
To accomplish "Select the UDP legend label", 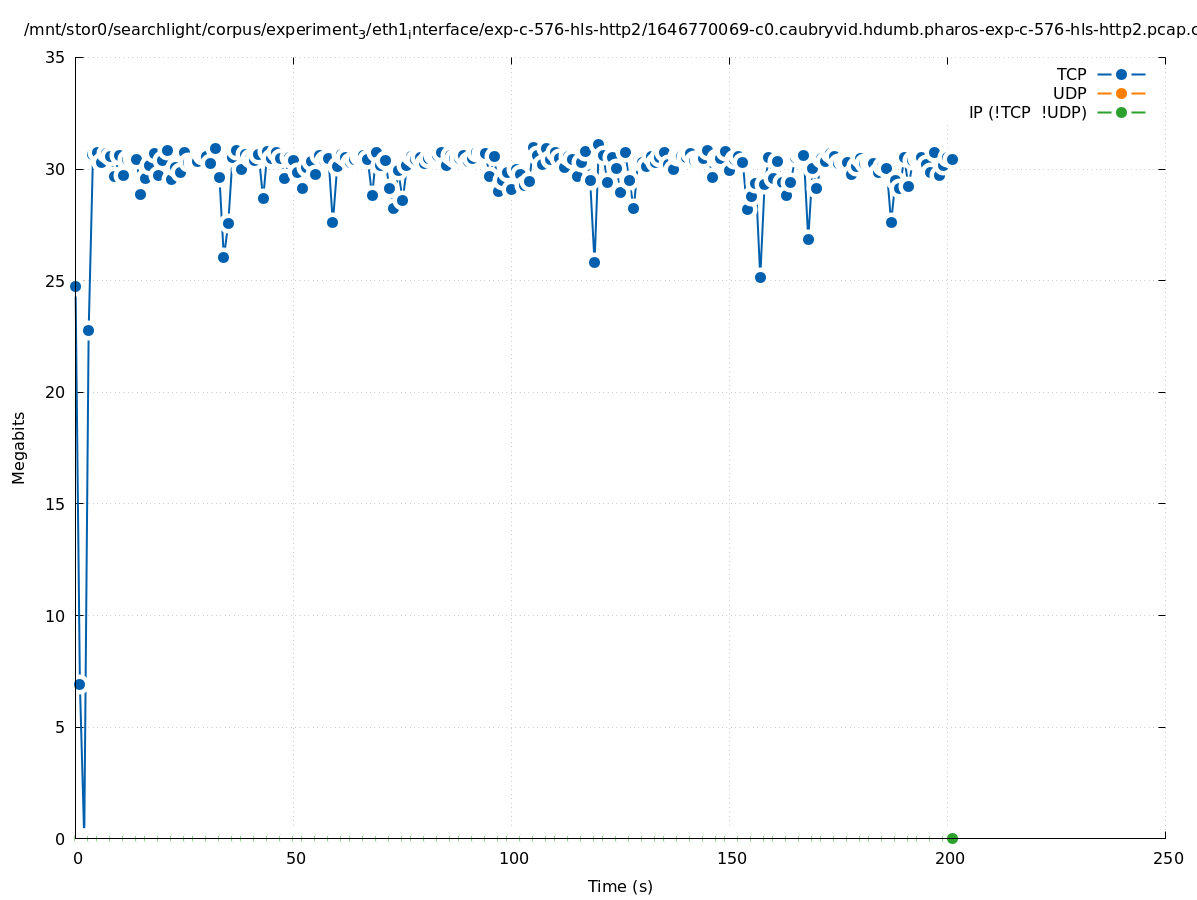I will [x=1069, y=93].
